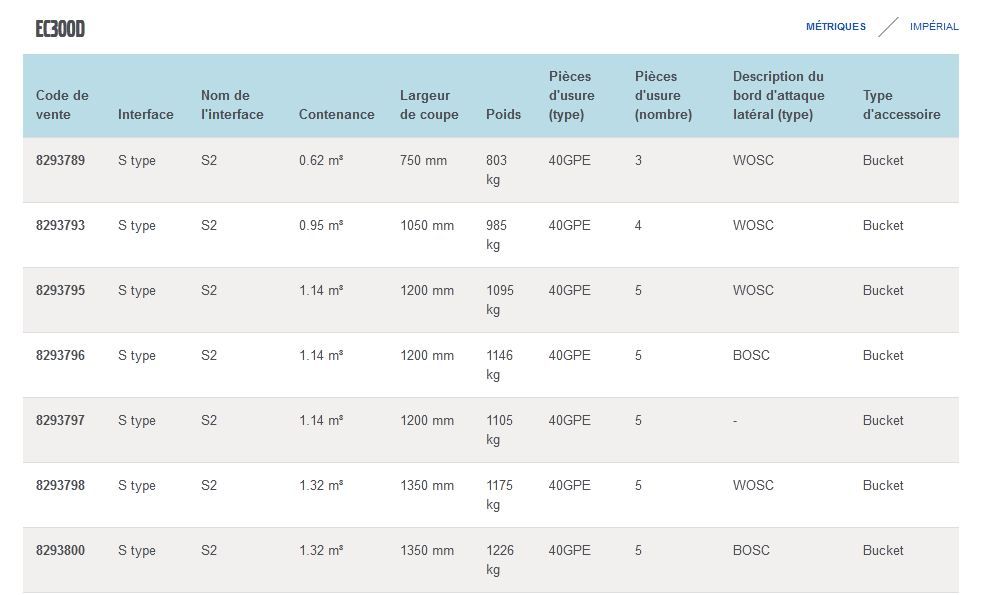Select sales code 8293796
The image size is (999, 595).
click(x=60, y=356)
